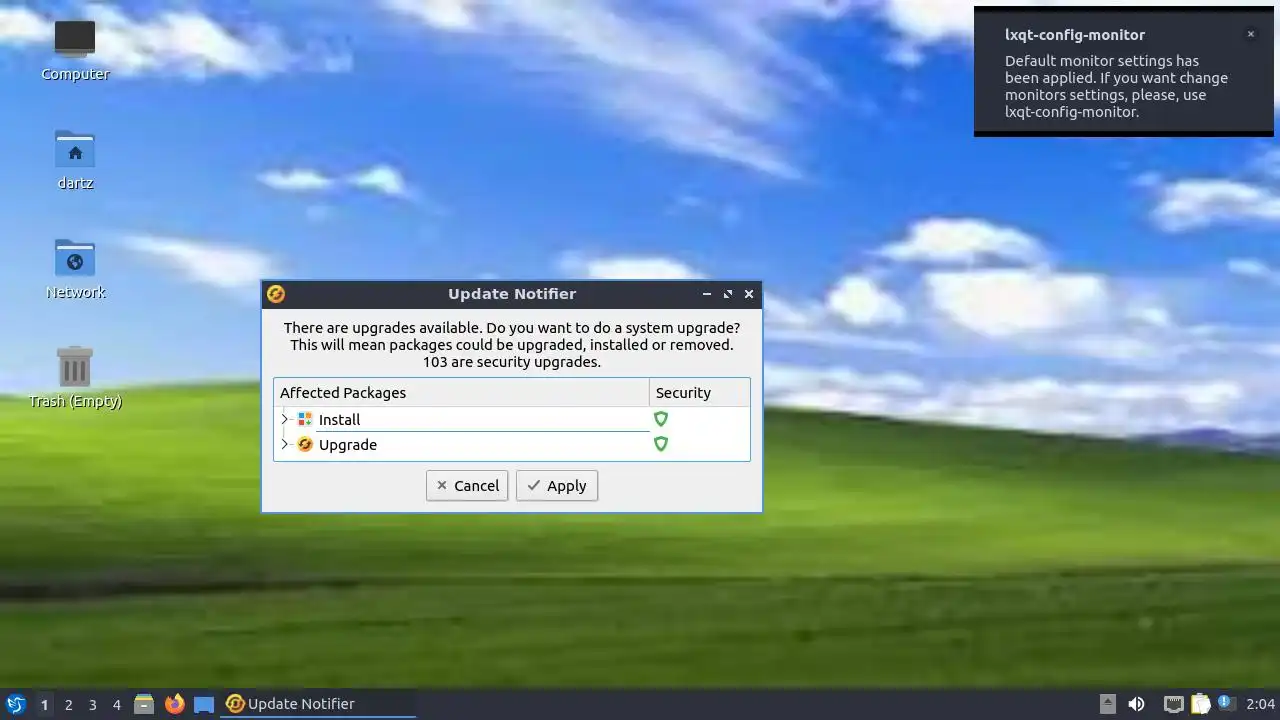
Task: Cancel the system upgrade dialog
Action: pyautogui.click(x=467, y=486)
